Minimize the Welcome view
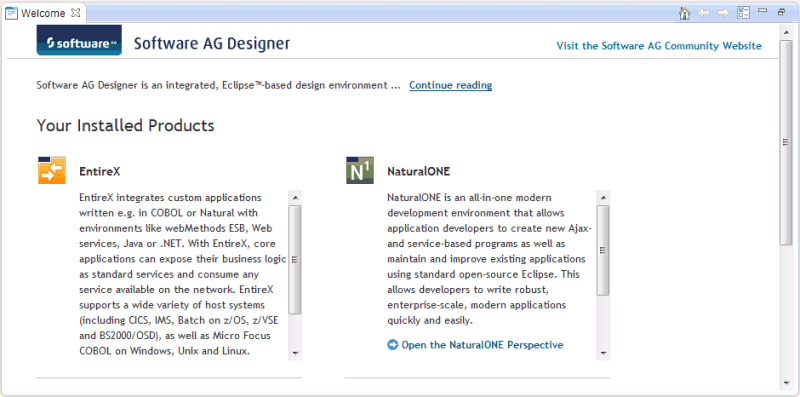This screenshot has width=800, height=397. (x=763, y=10)
